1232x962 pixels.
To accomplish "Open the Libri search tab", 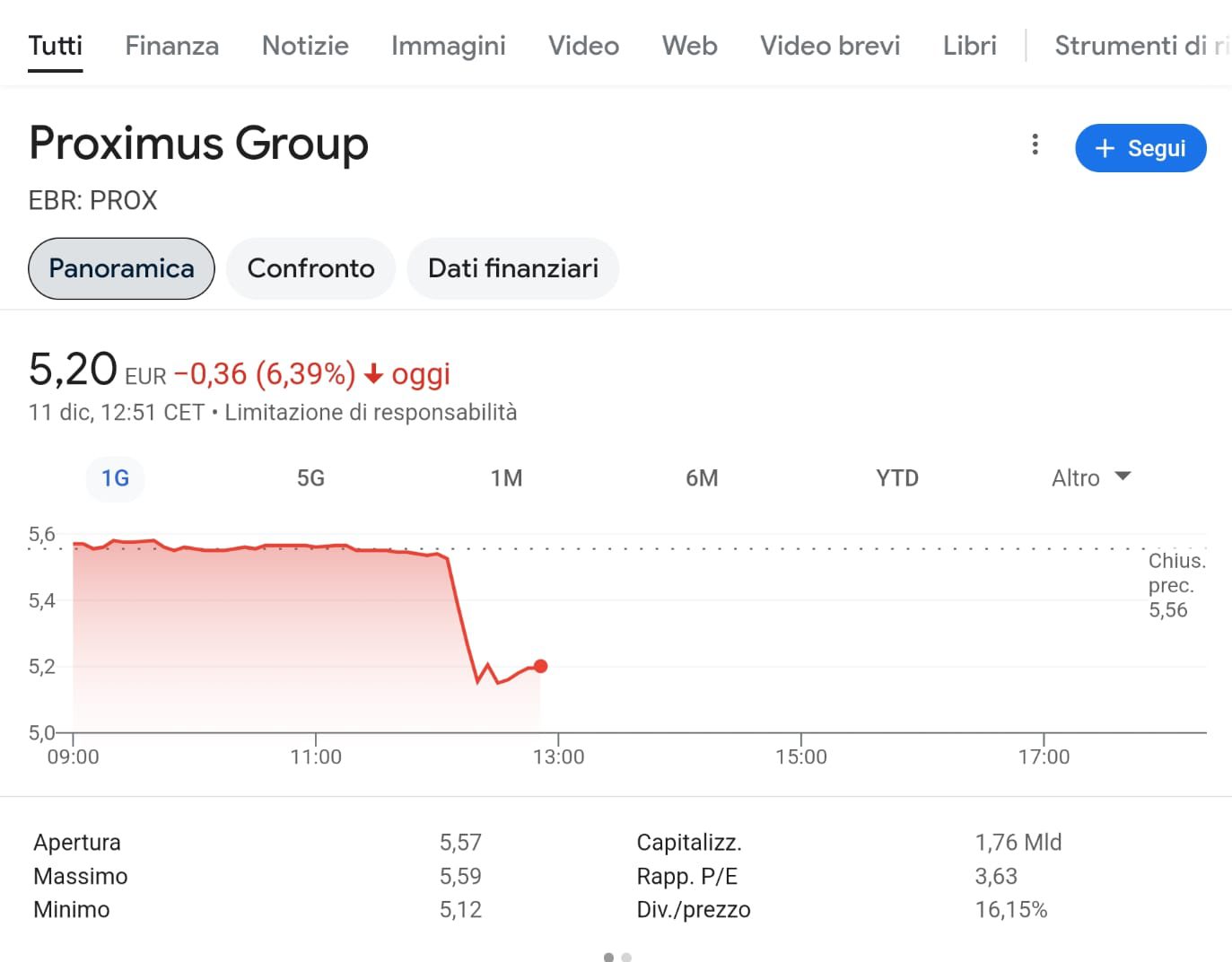I will pos(969,46).
